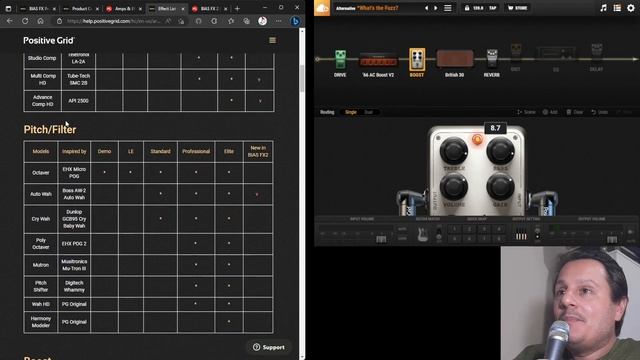Go to browser home page
Viewport: 640px width, 360px height.
point(40,21)
